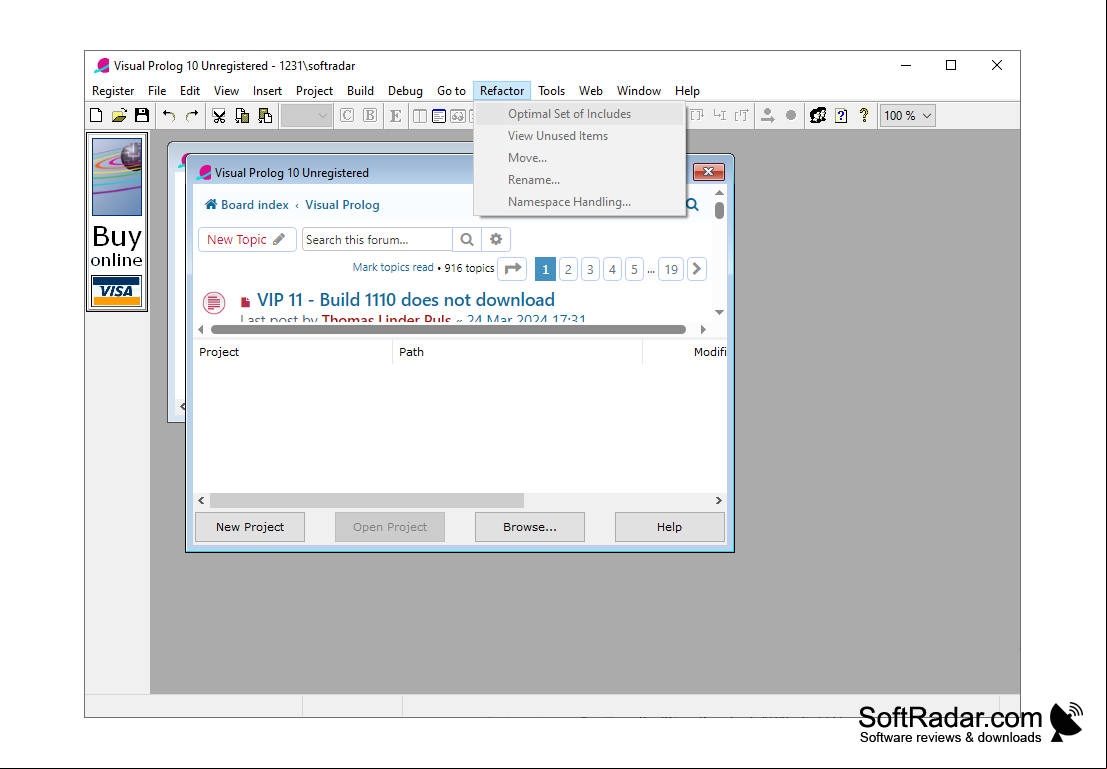Click the Save floppy disk icon

click(142, 115)
